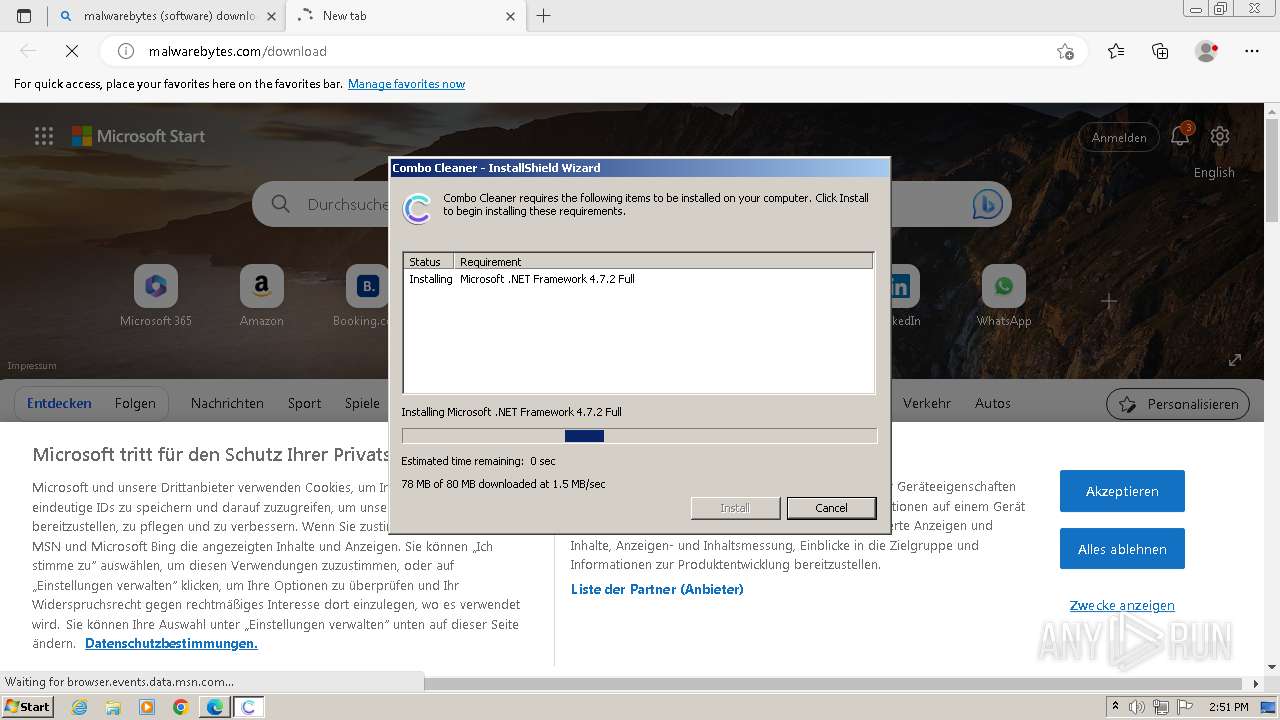The width and height of the screenshot is (1280, 720).
Task: Click Manage favorites now link
Action: [x=406, y=84]
